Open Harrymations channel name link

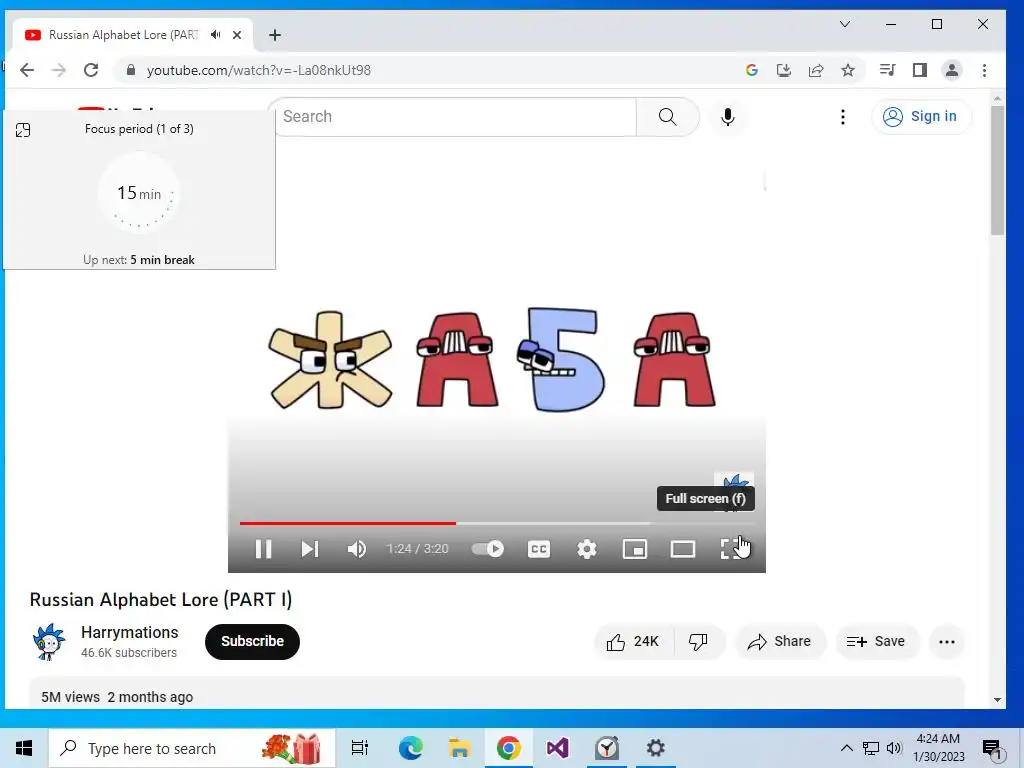tap(129, 632)
